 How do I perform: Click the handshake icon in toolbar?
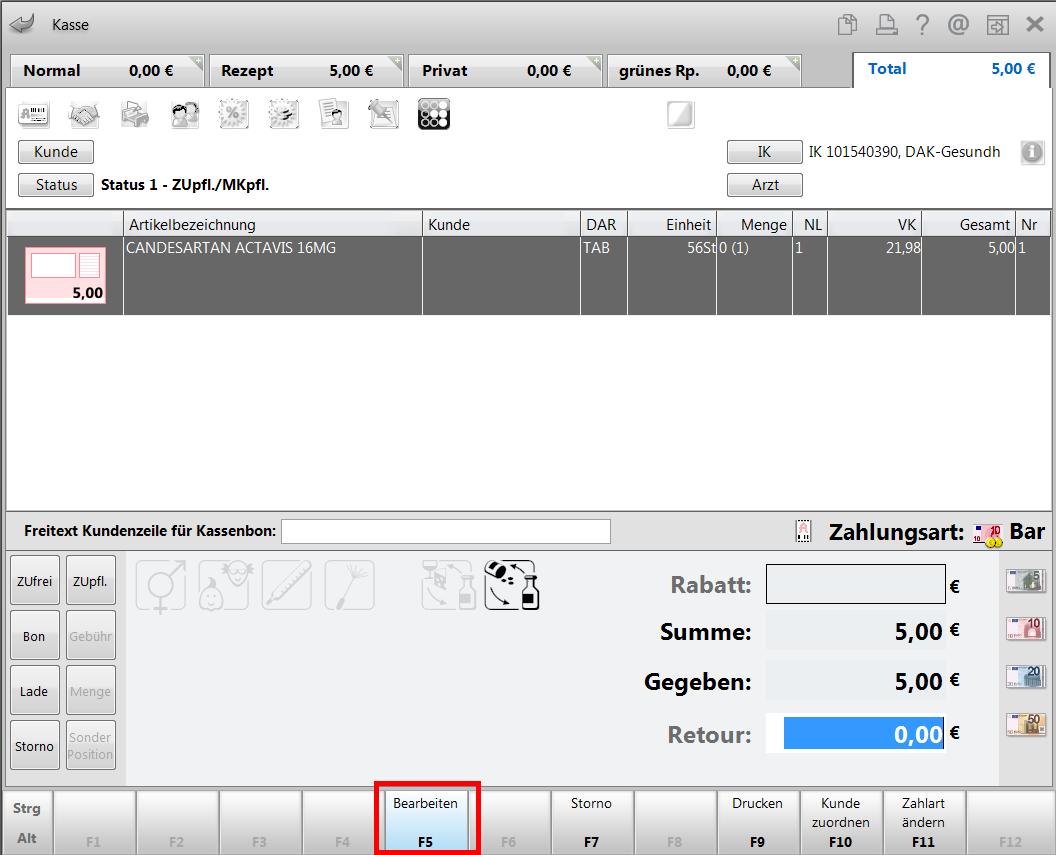(84, 115)
